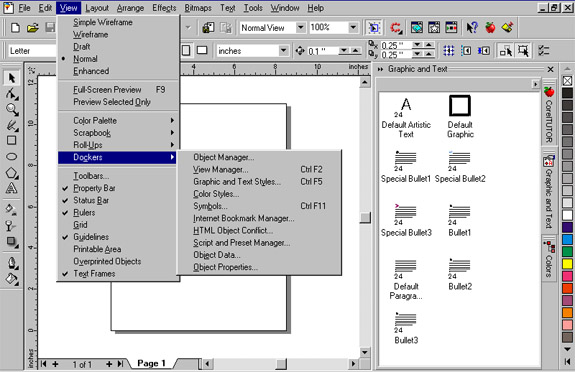575x372 pixels.
Task: Open the docker flyout arrow button
Action: tap(535, 84)
